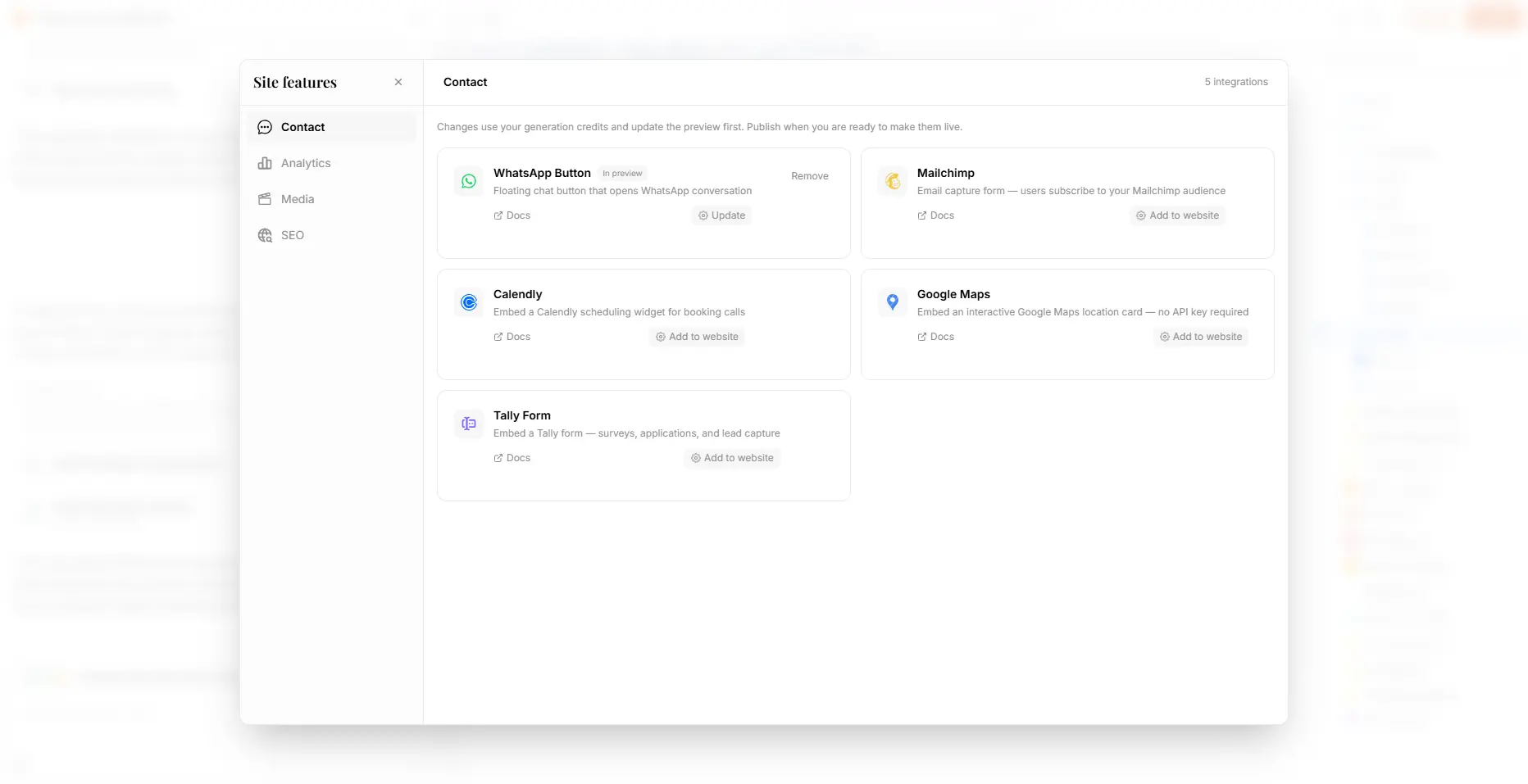Open the Contact section in sidebar
1528x784 pixels.
click(x=331, y=127)
